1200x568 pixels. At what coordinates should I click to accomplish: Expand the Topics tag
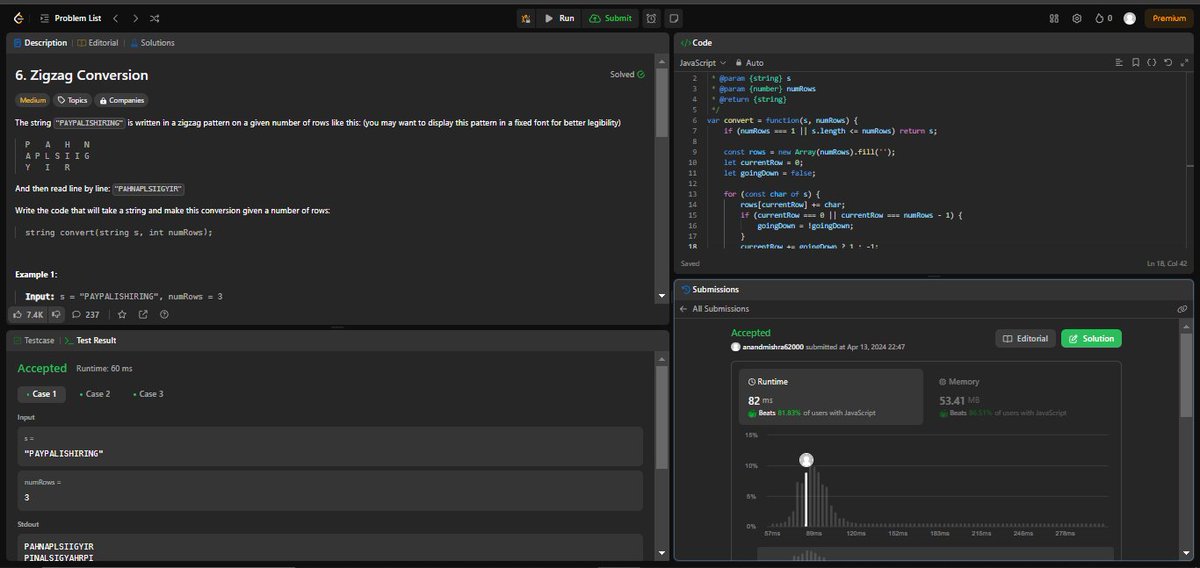(x=72, y=100)
